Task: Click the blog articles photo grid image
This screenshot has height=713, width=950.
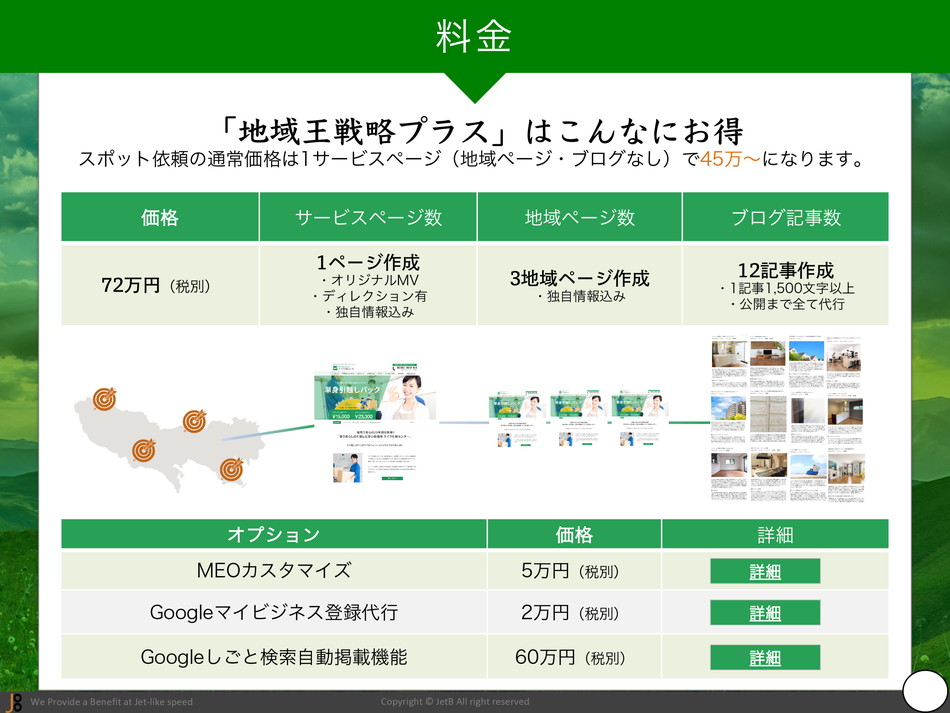Action: click(786, 418)
